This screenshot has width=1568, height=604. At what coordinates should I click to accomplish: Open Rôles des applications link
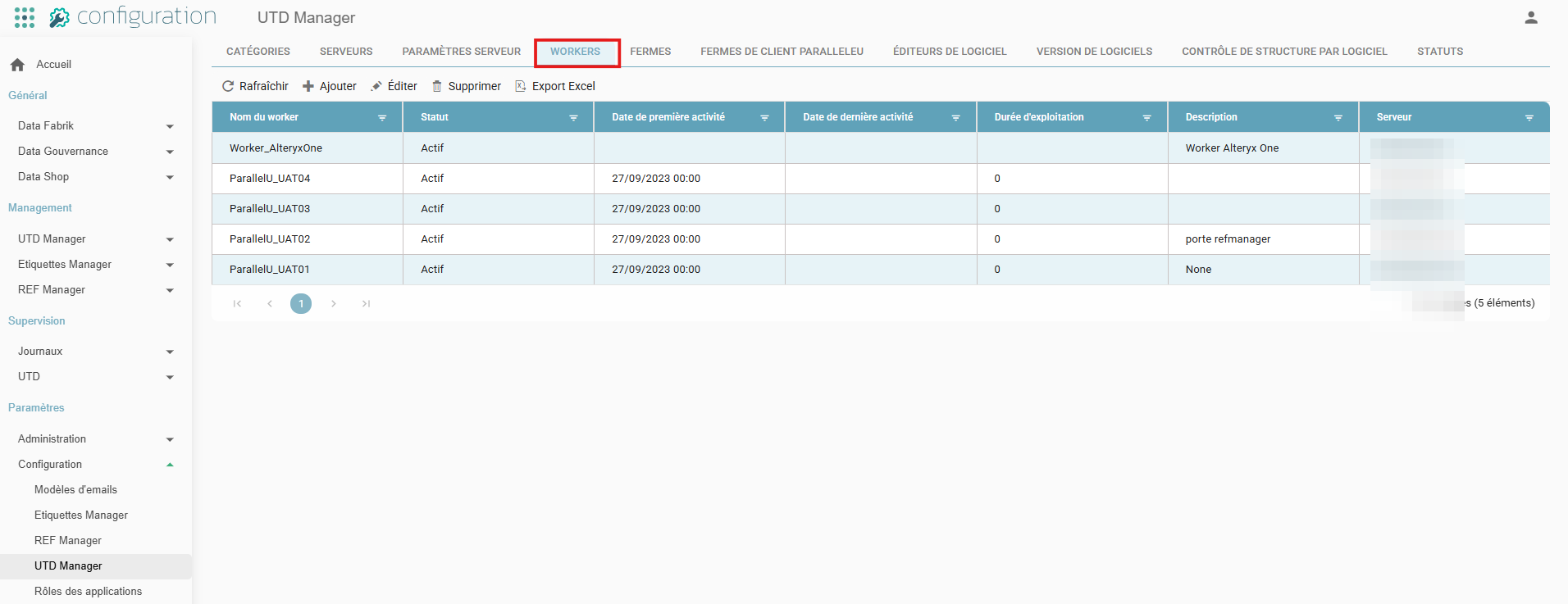point(88,592)
